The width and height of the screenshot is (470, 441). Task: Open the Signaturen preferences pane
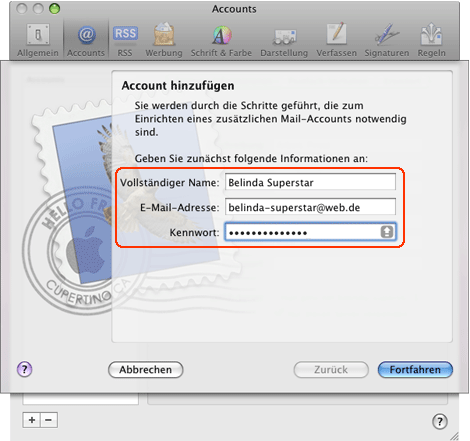pyautogui.click(x=387, y=40)
